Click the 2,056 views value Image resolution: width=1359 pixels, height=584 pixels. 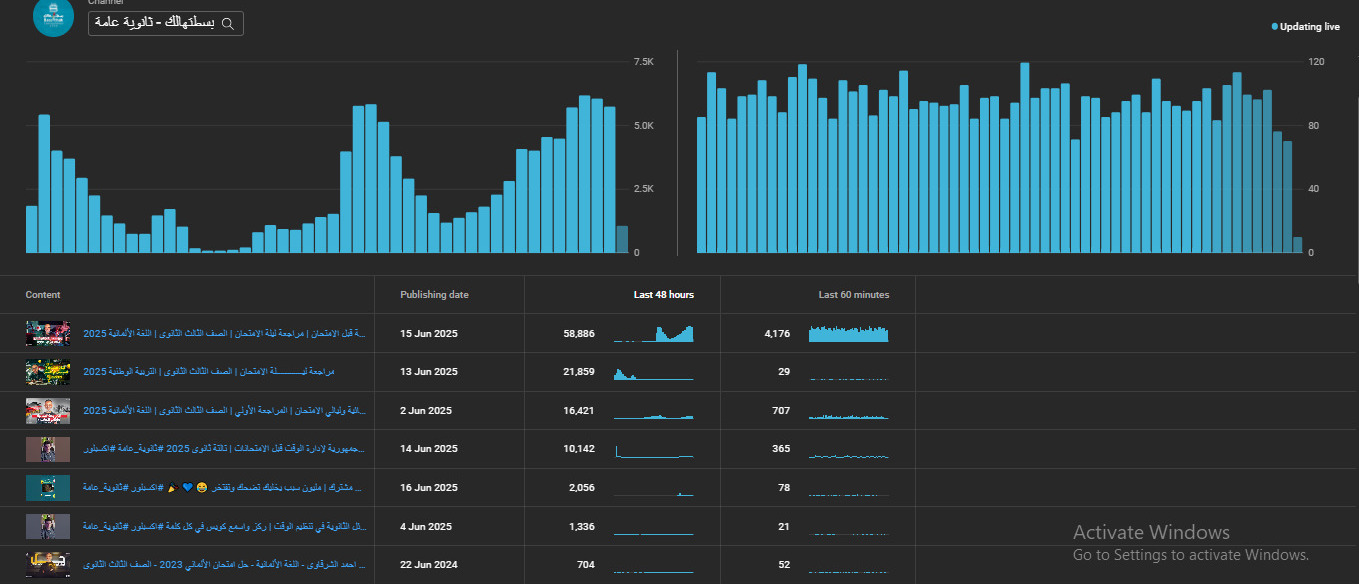coord(582,487)
